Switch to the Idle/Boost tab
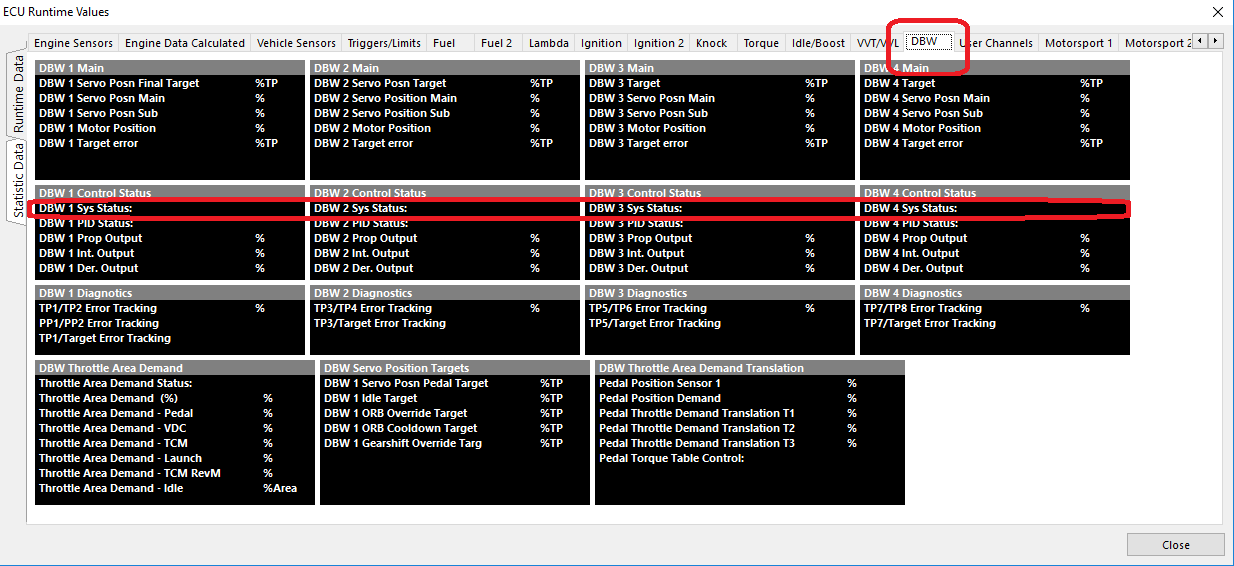 [817, 43]
